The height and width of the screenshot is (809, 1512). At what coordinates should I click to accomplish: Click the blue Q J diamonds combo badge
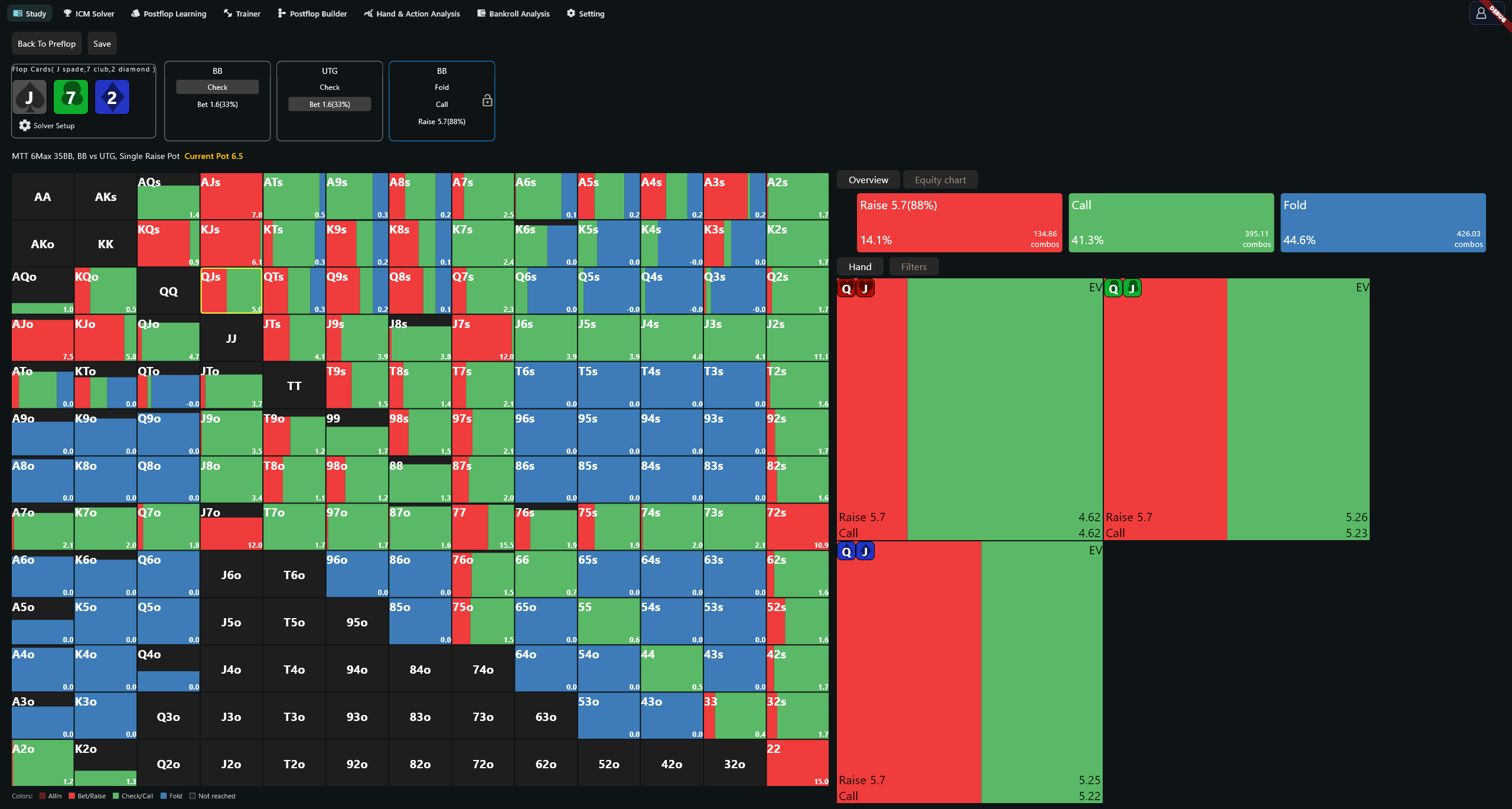coord(856,551)
